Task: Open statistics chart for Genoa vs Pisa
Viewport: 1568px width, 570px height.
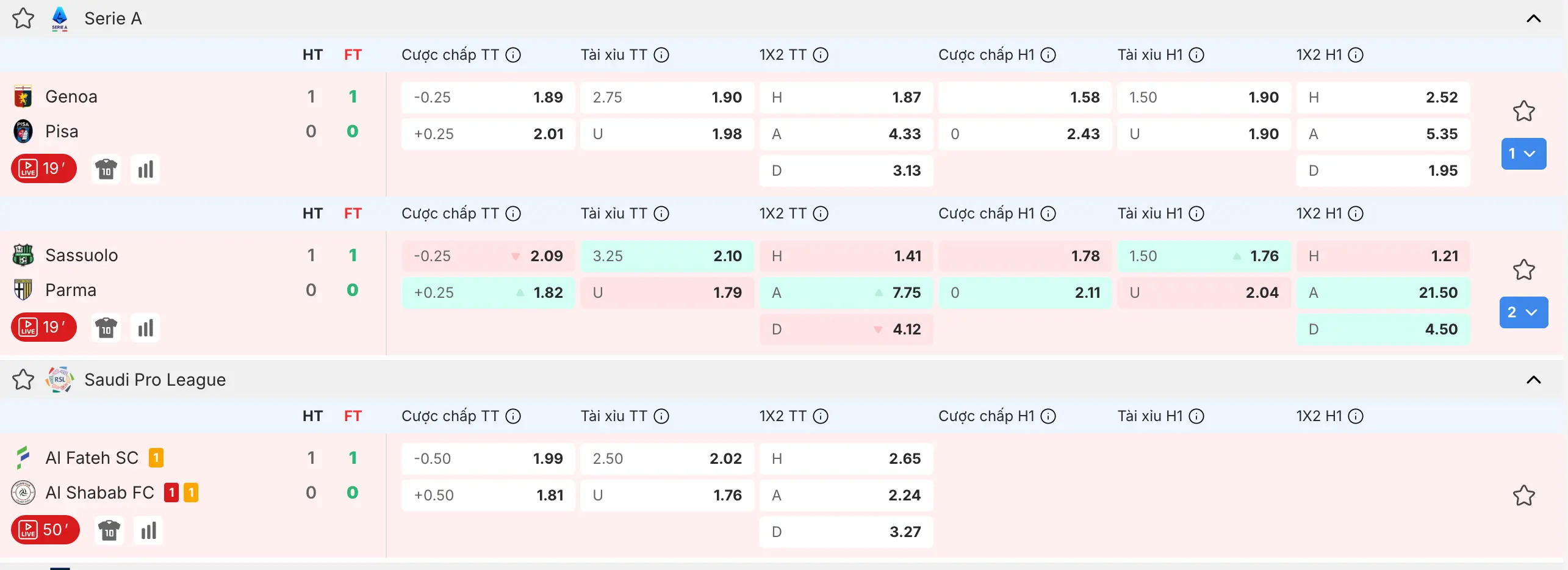Action: (145, 169)
